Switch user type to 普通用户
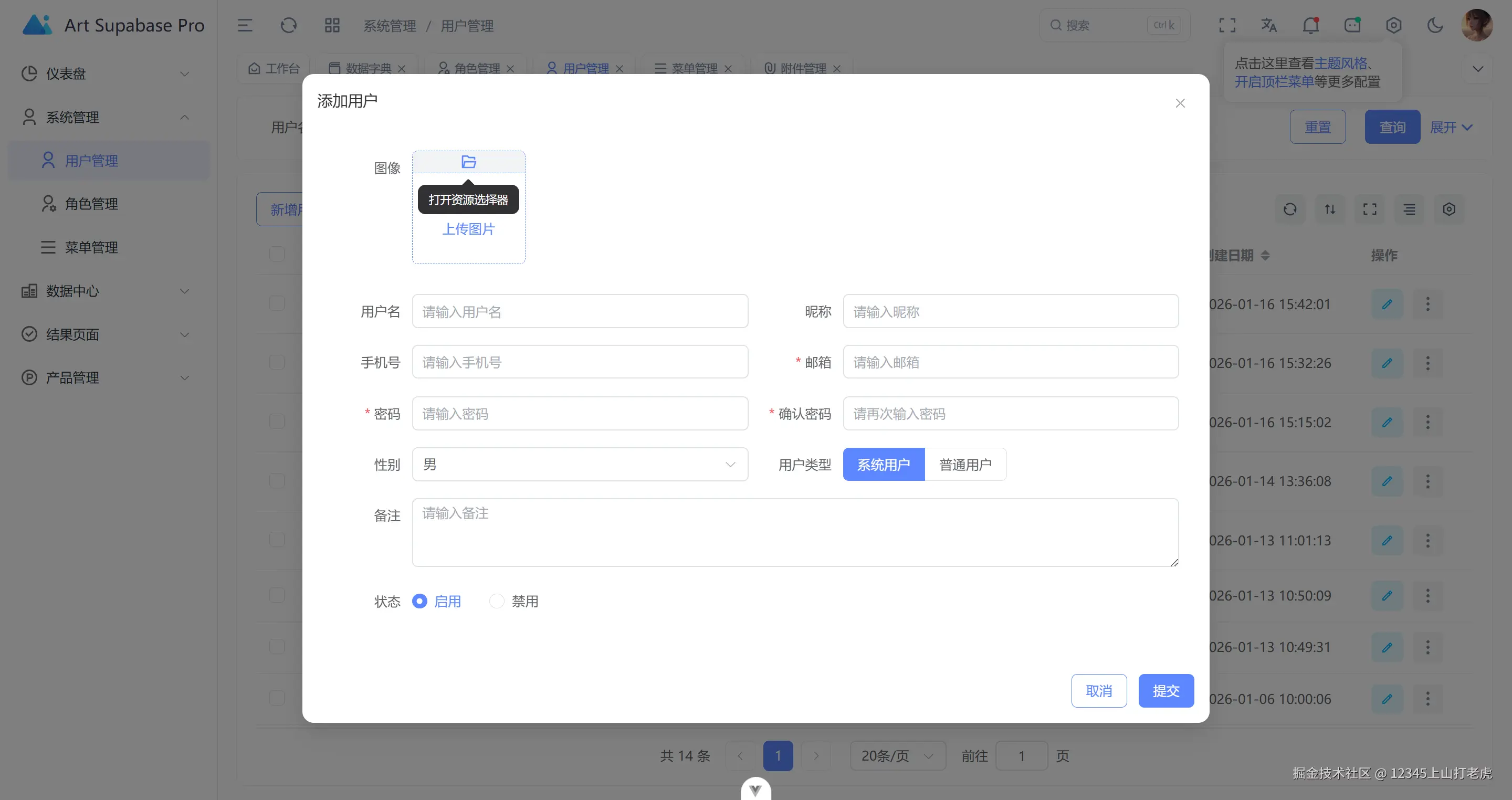Screen dimensions: 1512x800 [x=965, y=464]
